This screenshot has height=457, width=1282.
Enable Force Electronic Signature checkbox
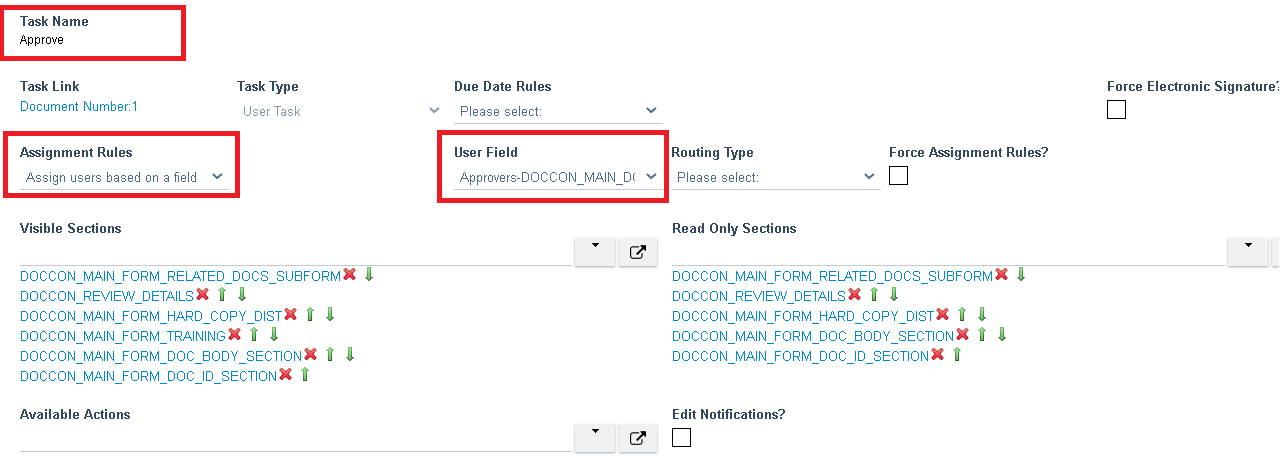pyautogui.click(x=1117, y=110)
